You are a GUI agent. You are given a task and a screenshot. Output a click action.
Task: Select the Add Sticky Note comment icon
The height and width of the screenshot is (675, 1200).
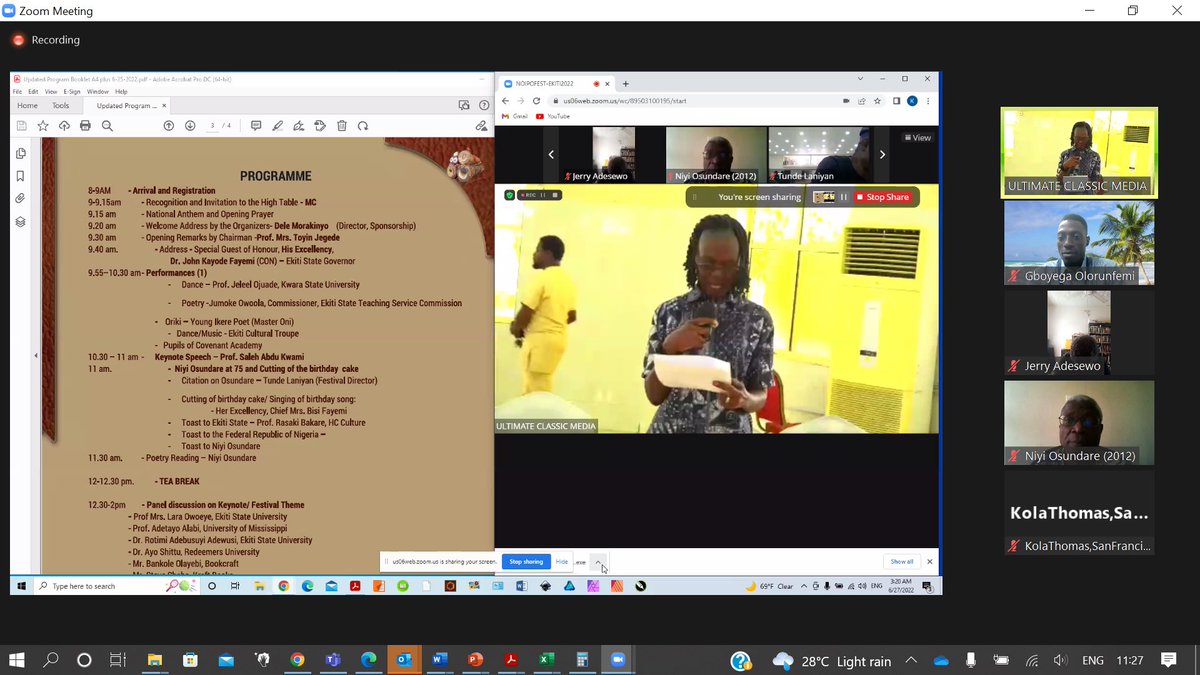coord(256,126)
